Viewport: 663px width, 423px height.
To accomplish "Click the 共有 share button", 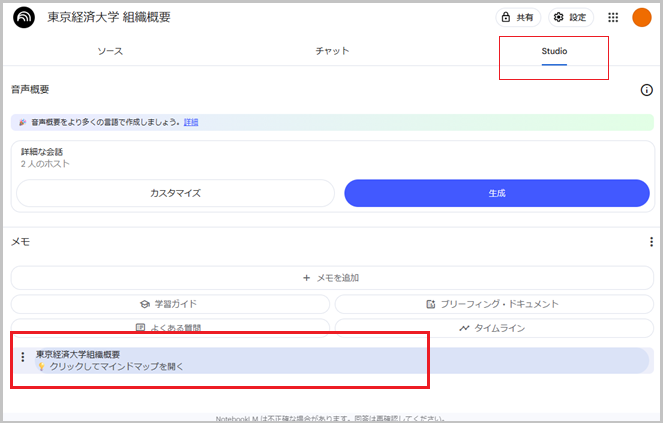I will click(x=518, y=17).
